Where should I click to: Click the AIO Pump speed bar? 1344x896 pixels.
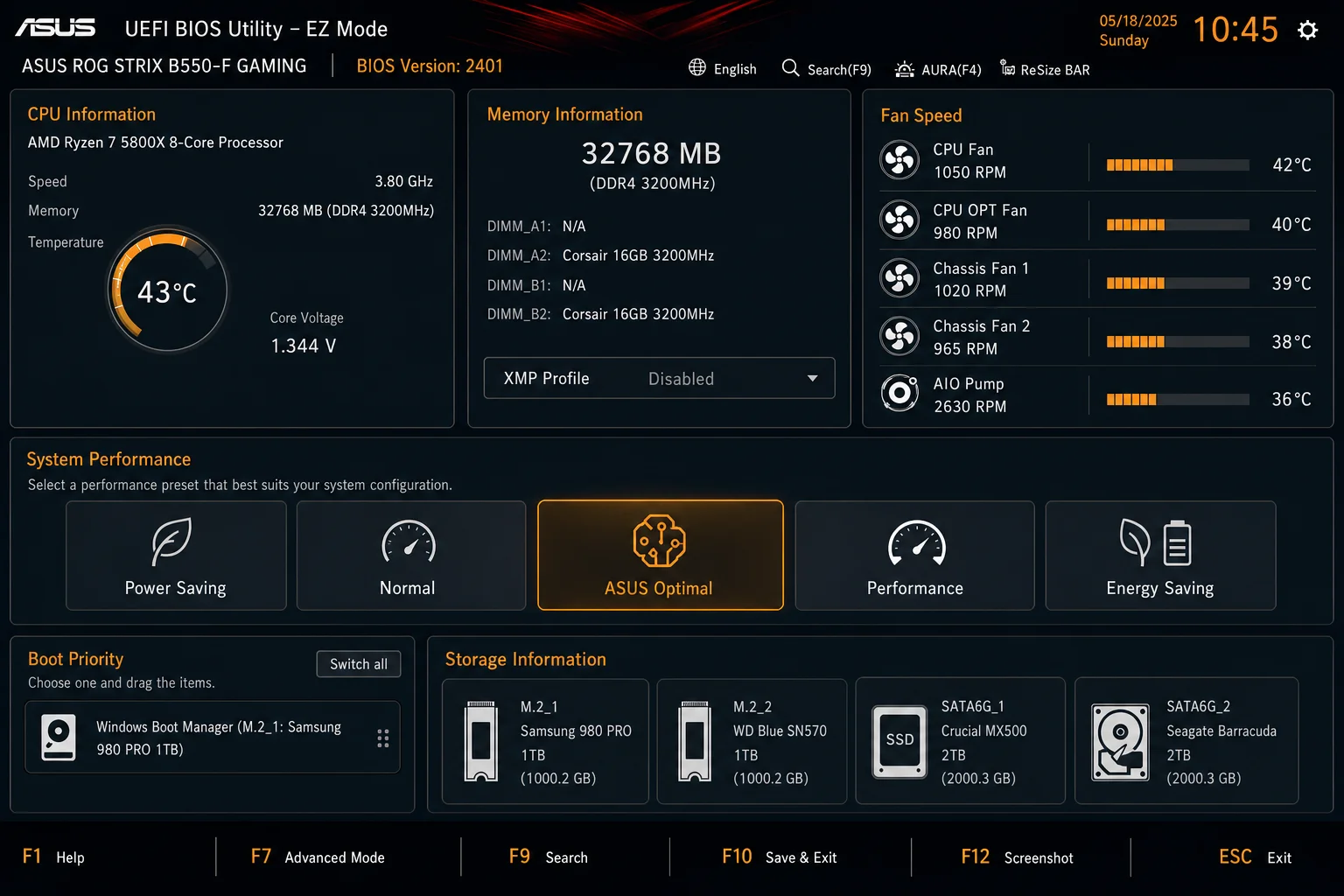pyautogui.click(x=1178, y=399)
